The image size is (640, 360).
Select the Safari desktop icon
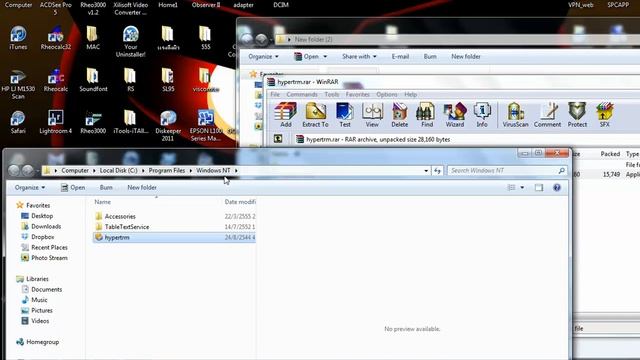[x=18, y=122]
